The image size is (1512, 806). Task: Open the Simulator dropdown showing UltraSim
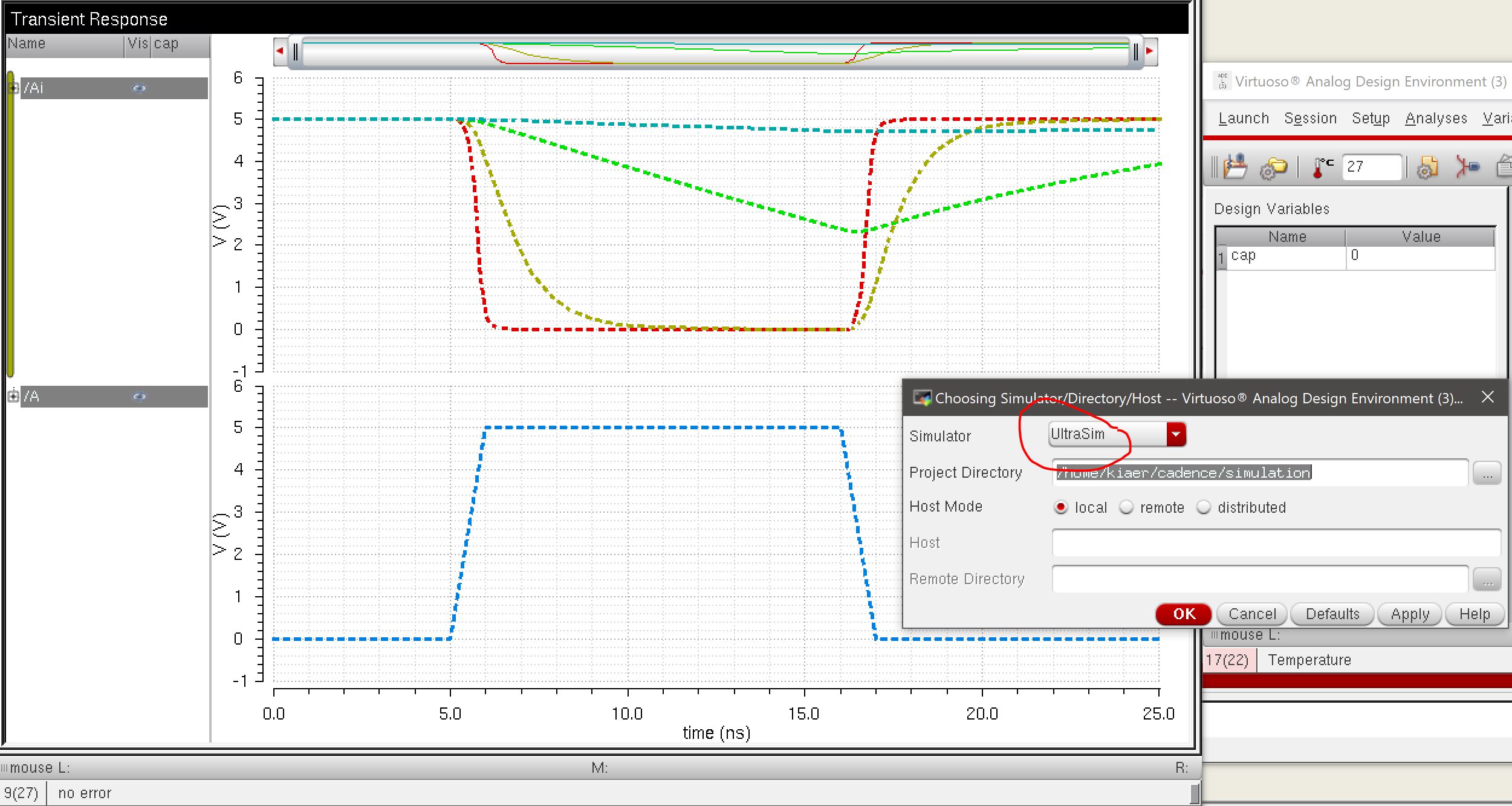click(1117, 434)
